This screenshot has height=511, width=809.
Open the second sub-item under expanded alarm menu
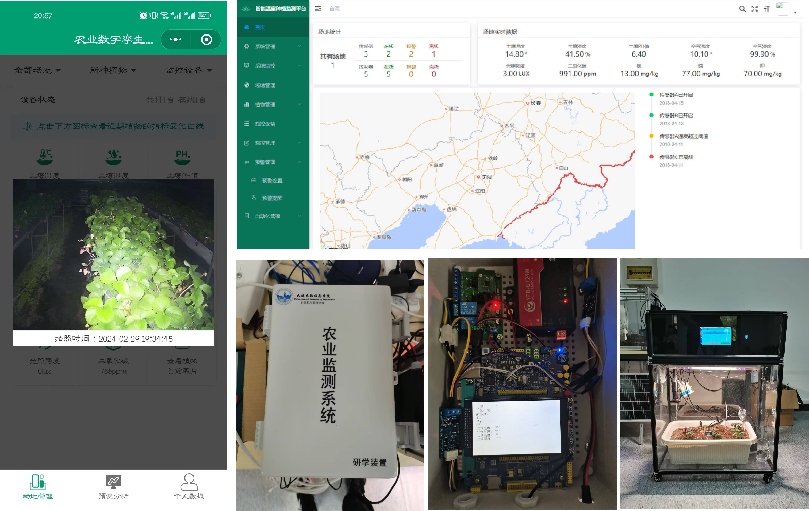(x=273, y=198)
